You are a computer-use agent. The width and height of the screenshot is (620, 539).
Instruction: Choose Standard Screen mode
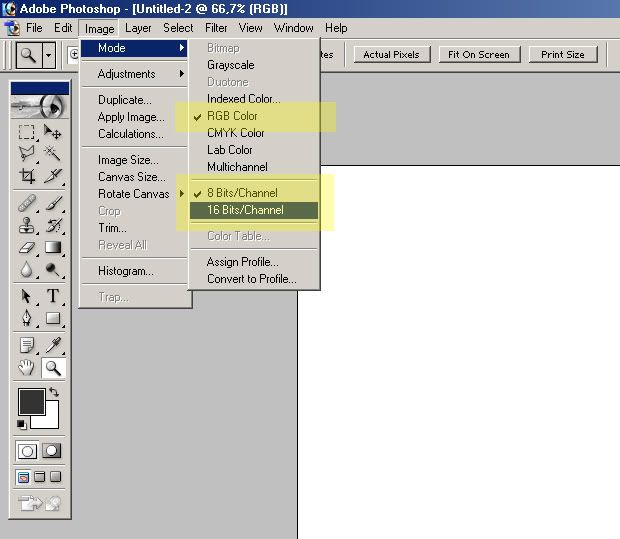pos(23,477)
